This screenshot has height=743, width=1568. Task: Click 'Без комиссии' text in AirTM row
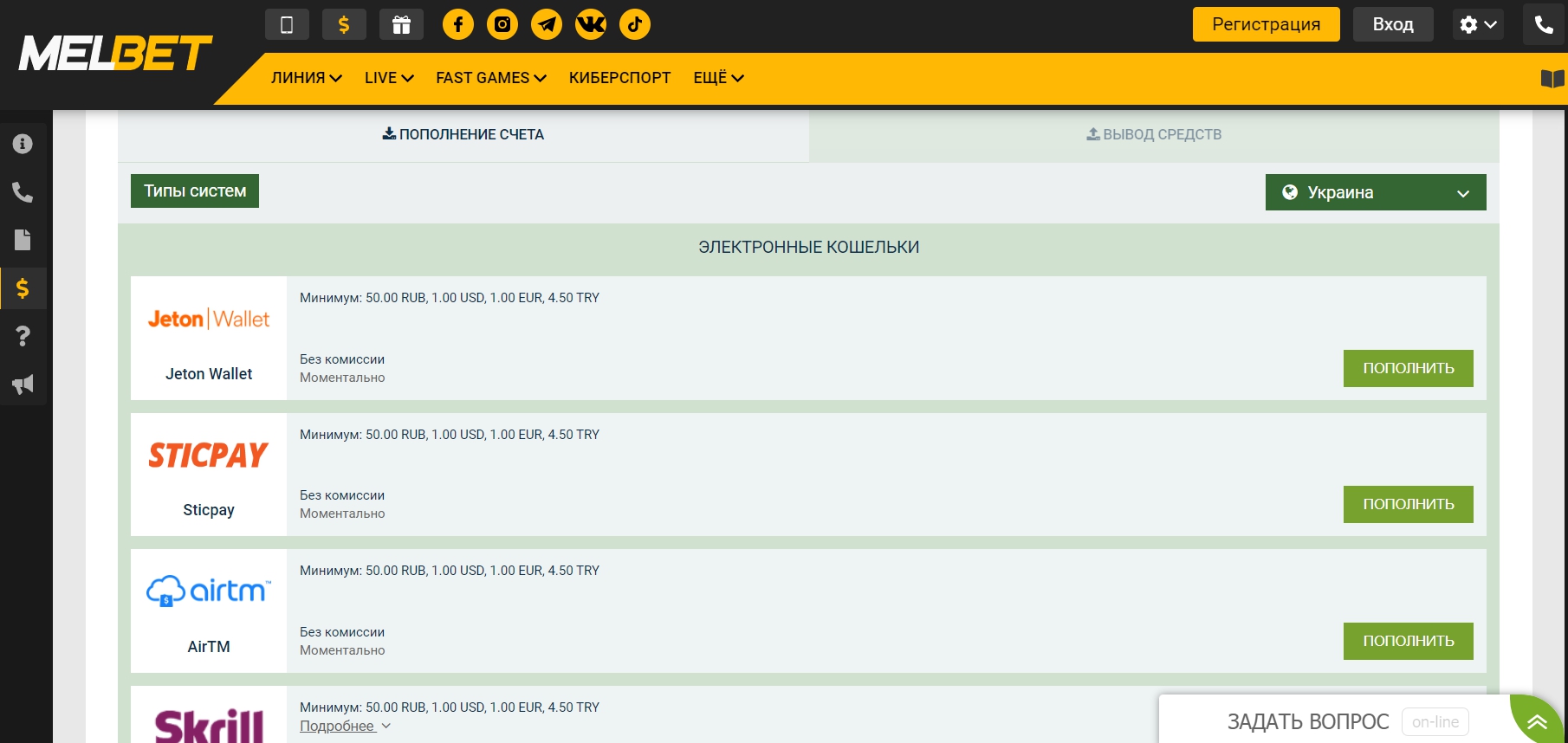[x=342, y=632]
